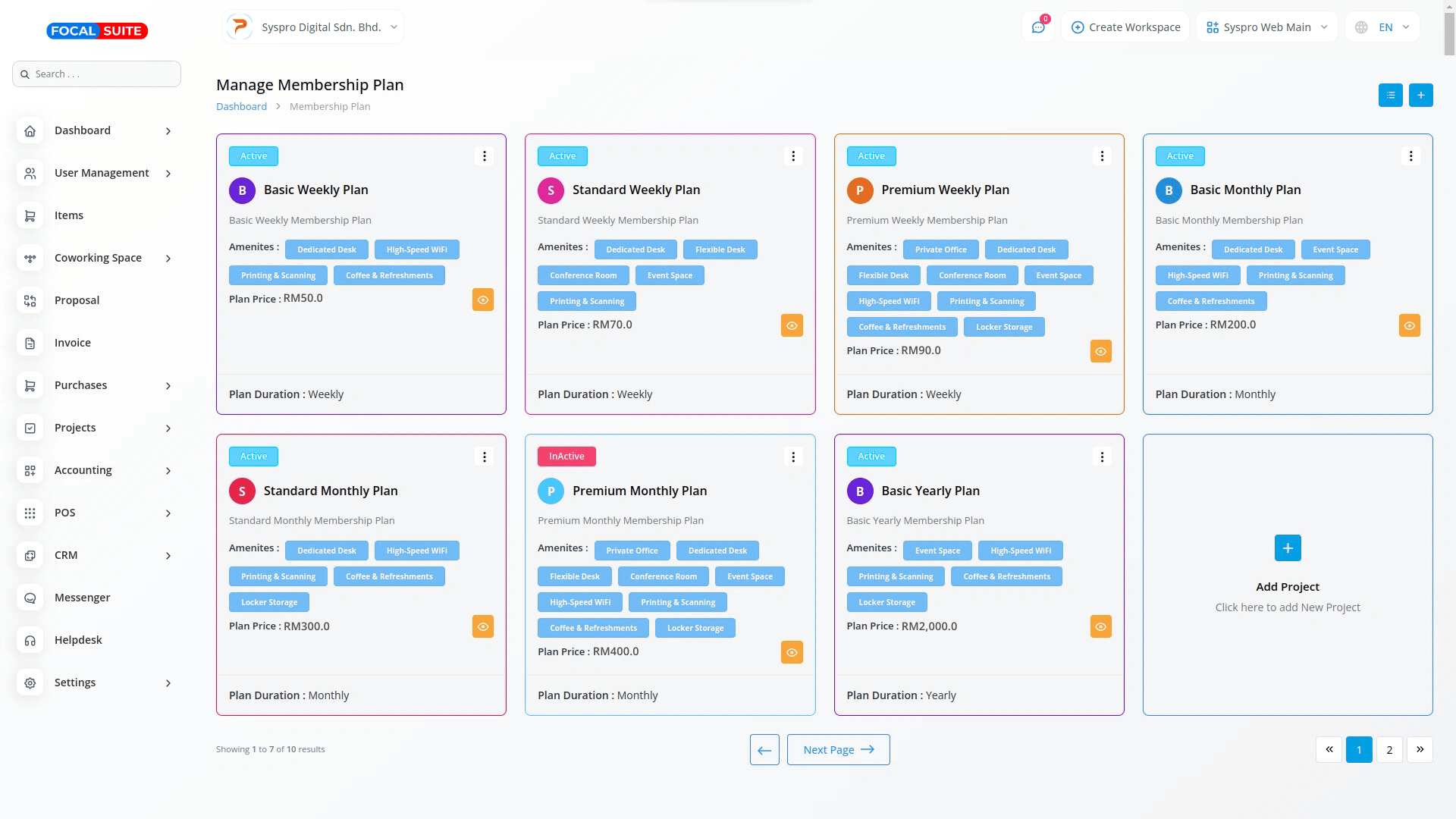Click the Next Page button
The width and height of the screenshot is (1456, 819).
coord(838,749)
